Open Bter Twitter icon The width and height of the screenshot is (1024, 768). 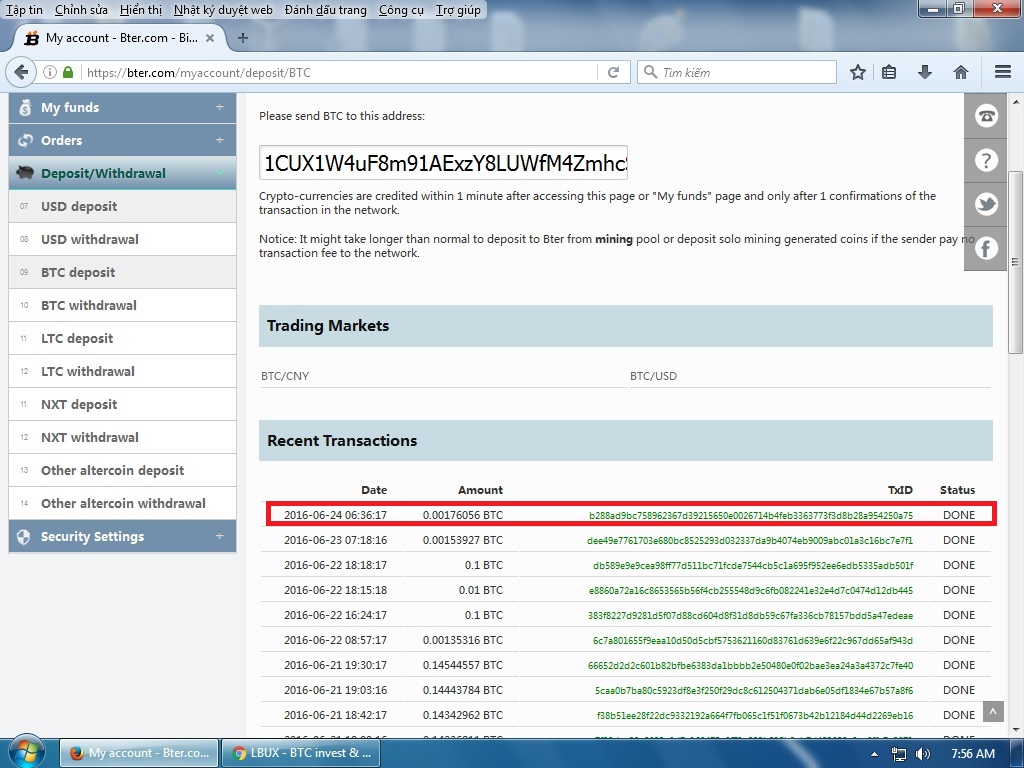pos(985,204)
